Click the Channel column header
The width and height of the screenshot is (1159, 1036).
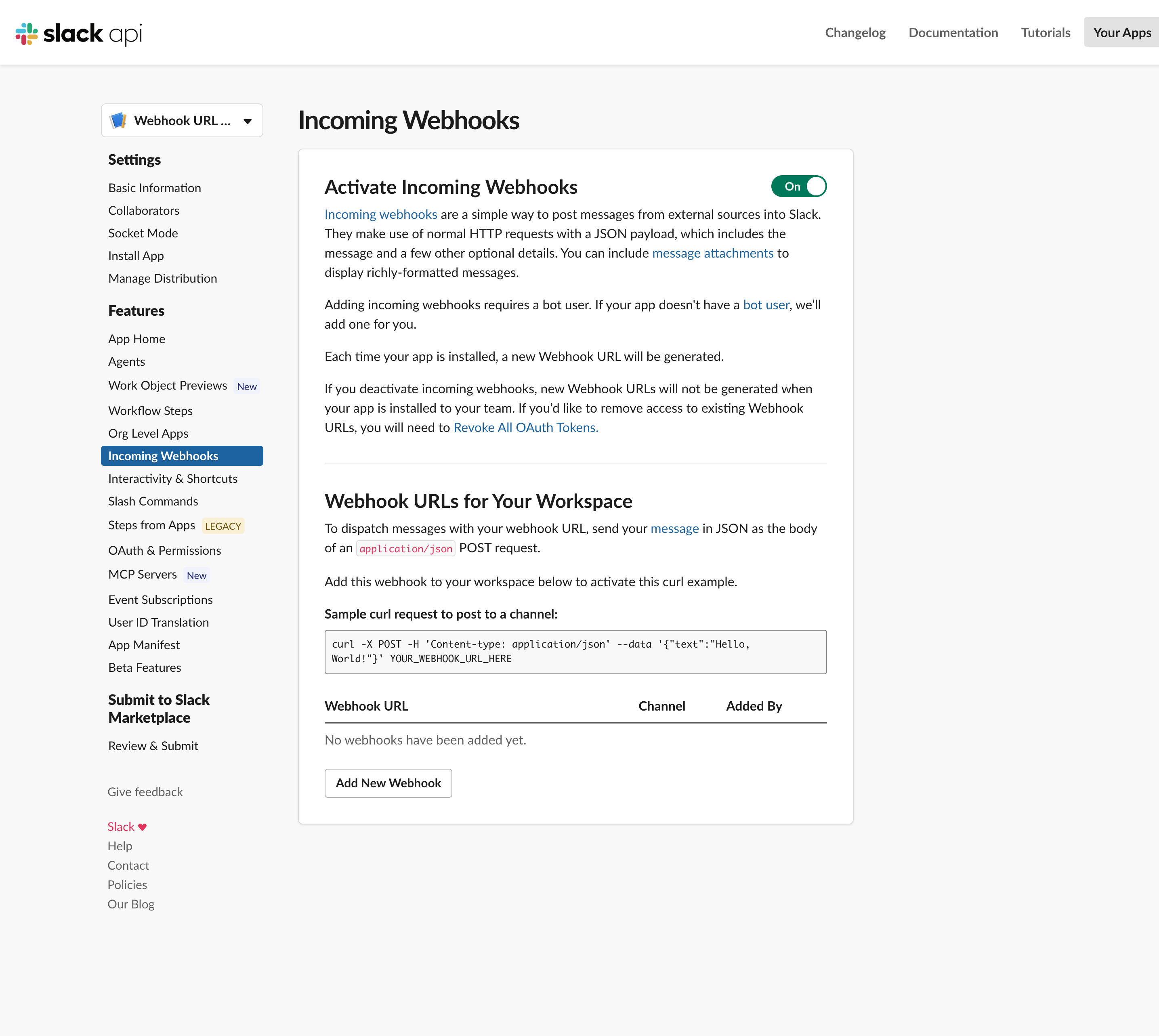(x=661, y=707)
